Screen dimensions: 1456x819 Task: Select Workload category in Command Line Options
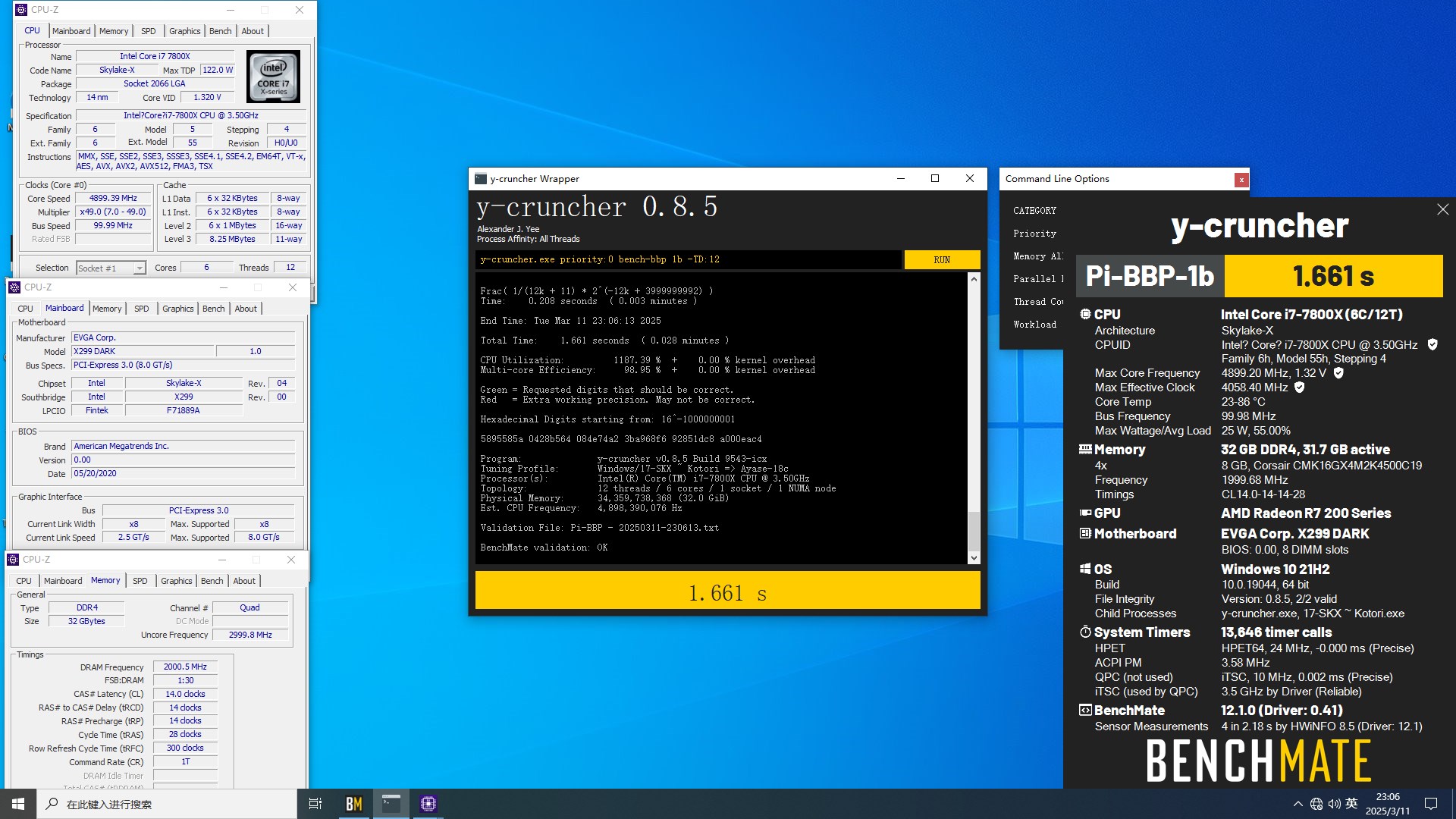(1034, 325)
